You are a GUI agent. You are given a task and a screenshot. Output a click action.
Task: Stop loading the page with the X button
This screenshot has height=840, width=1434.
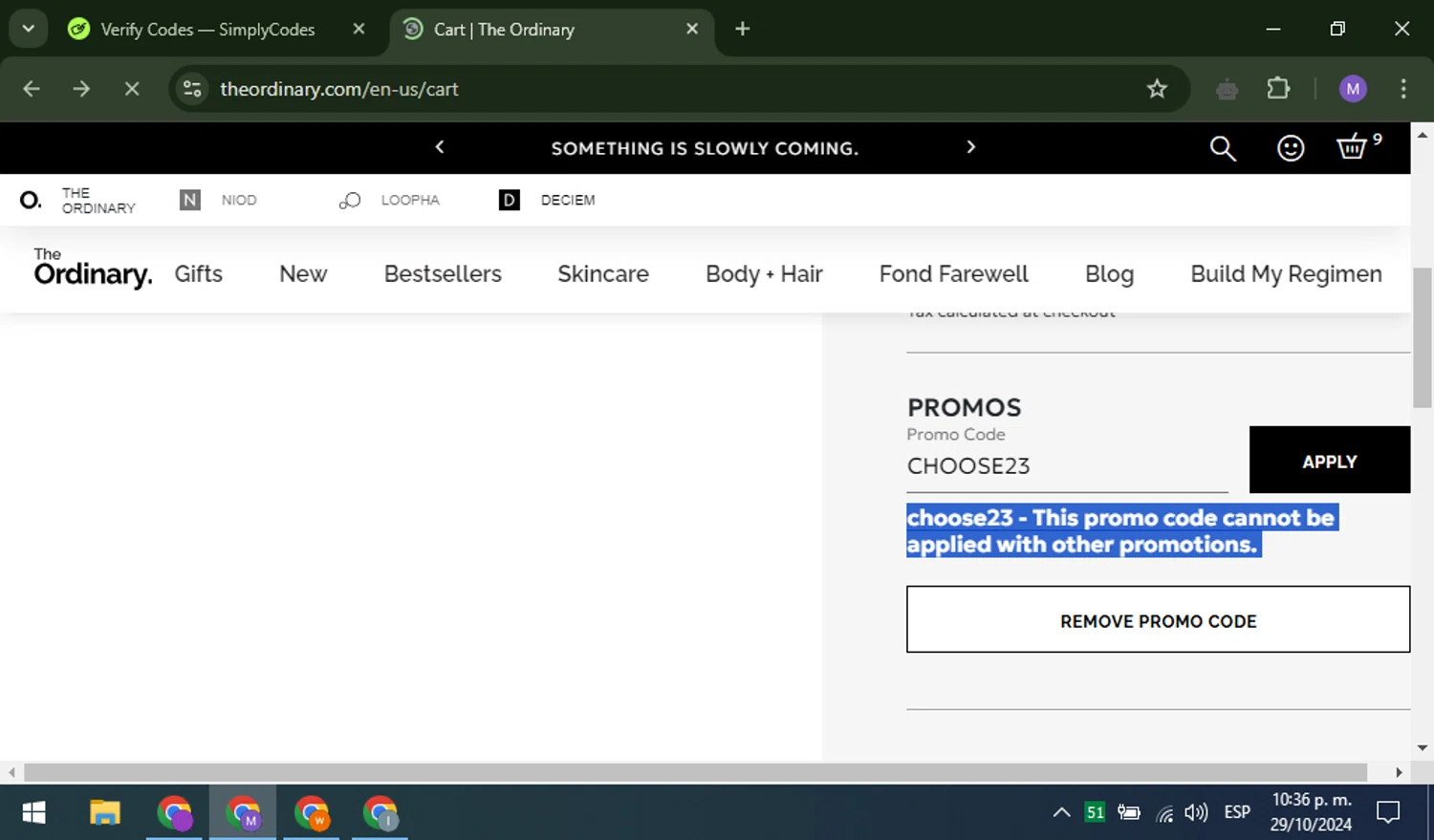[132, 89]
